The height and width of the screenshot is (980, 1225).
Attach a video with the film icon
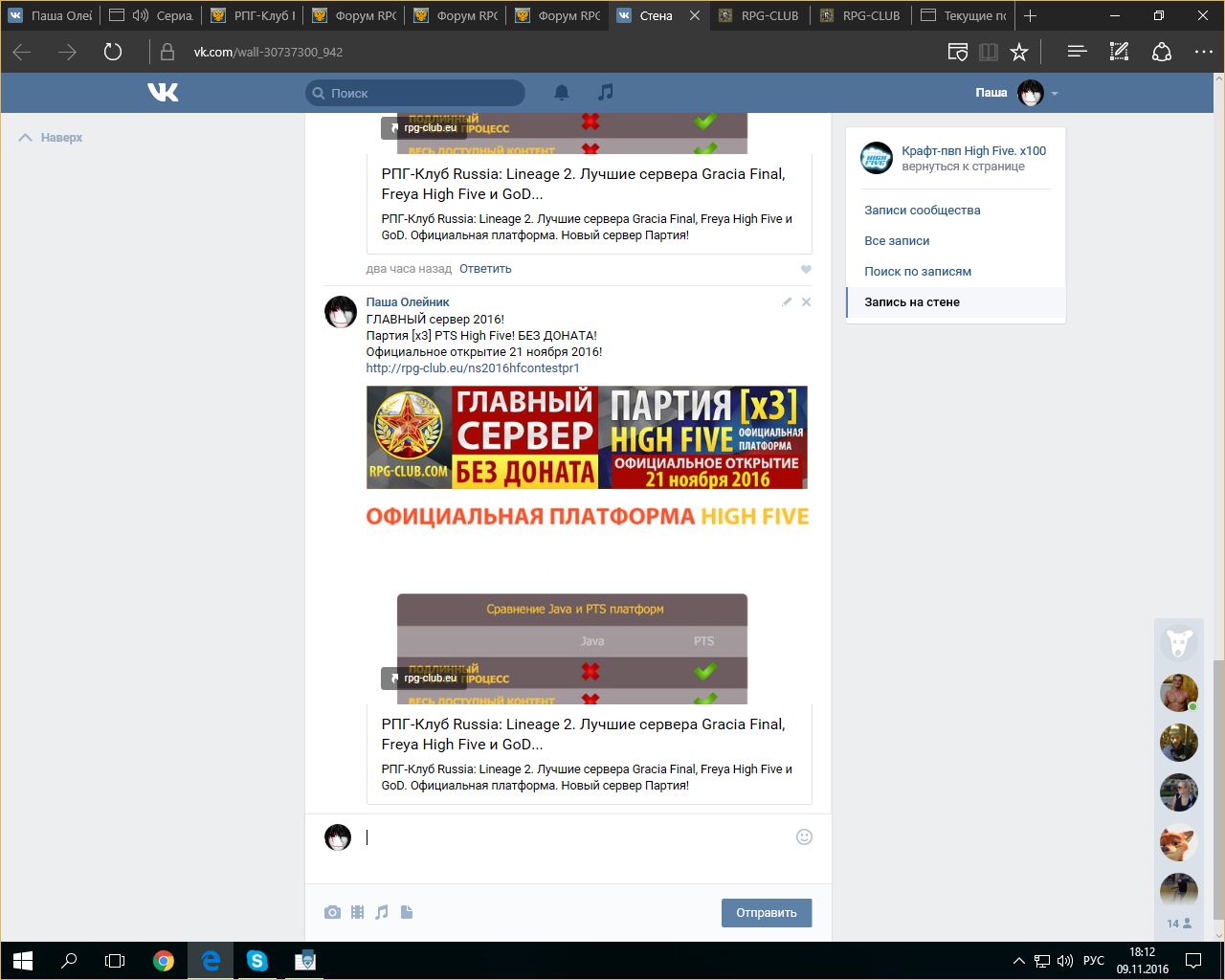coord(357,912)
